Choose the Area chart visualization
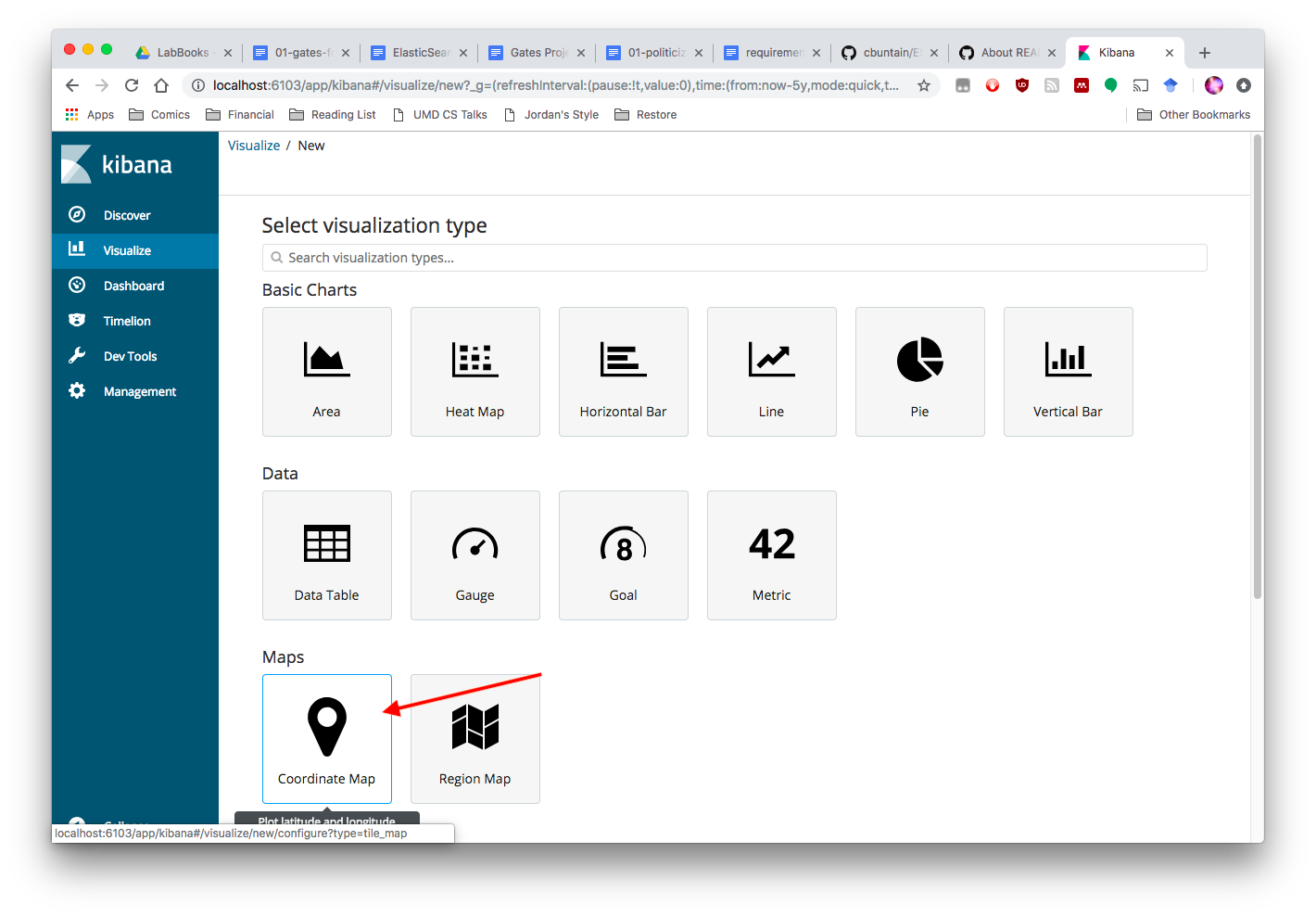This screenshot has width=1316, height=917. pos(327,372)
